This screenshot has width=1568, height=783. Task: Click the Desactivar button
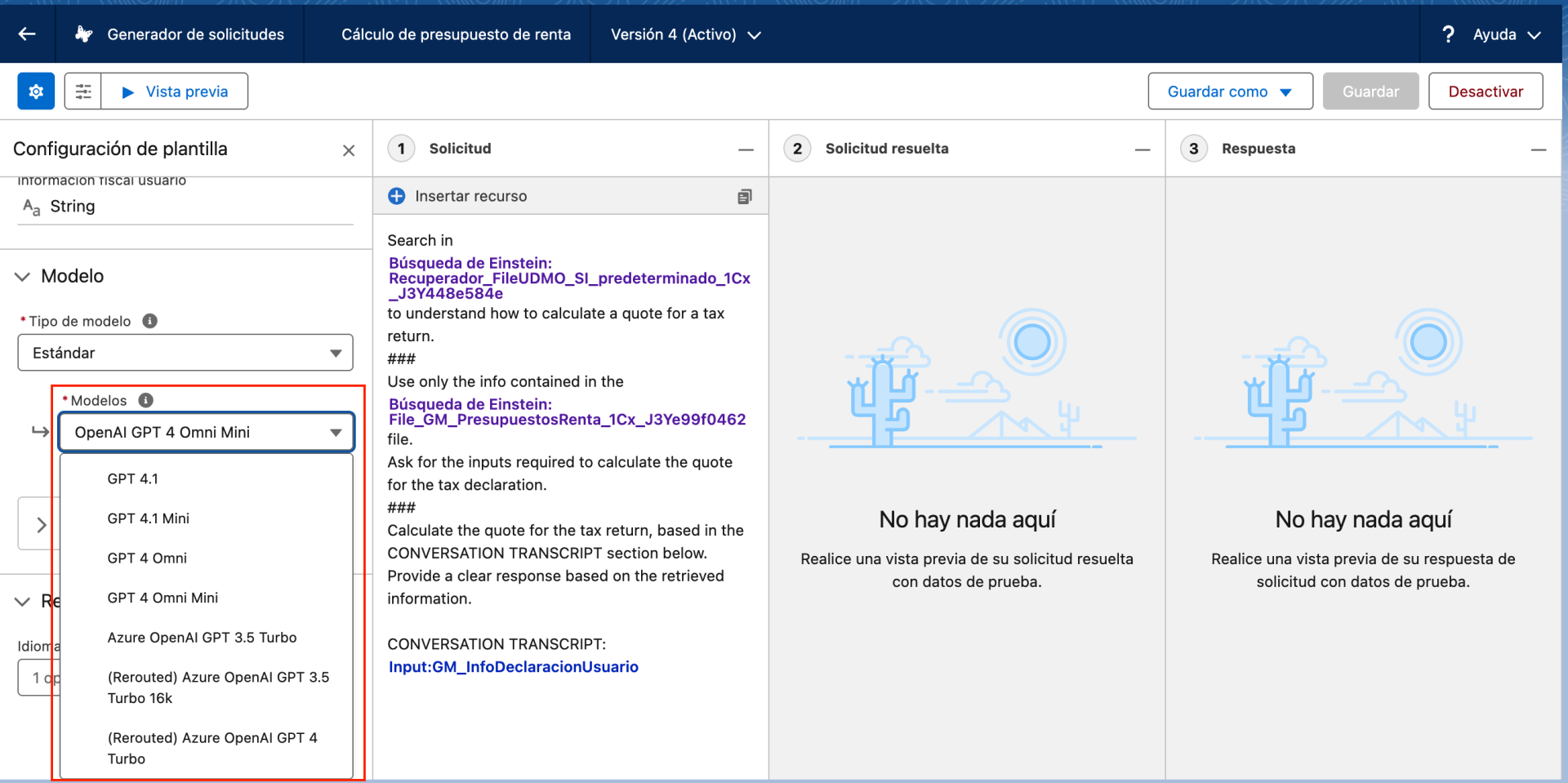(1486, 91)
